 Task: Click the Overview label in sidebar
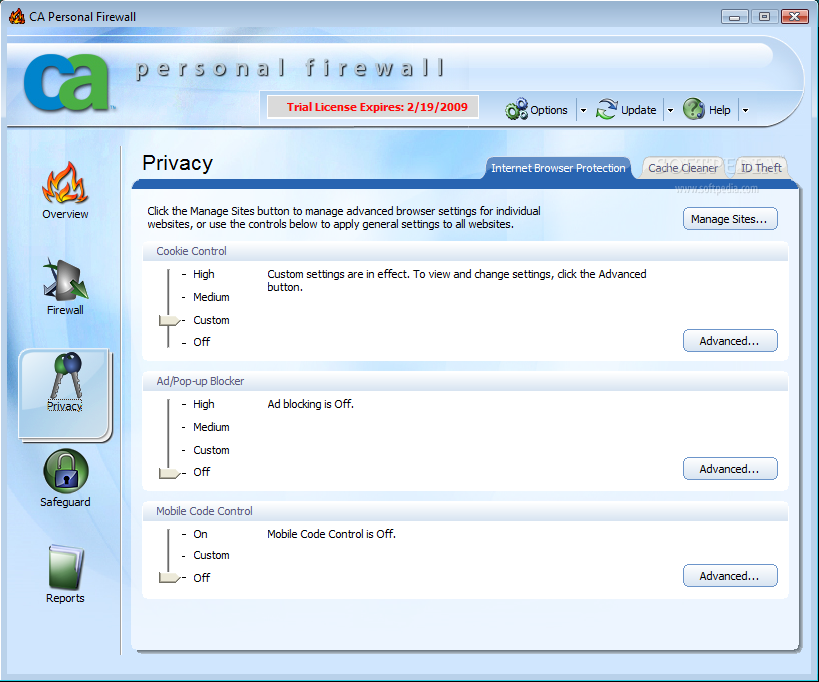pos(65,214)
